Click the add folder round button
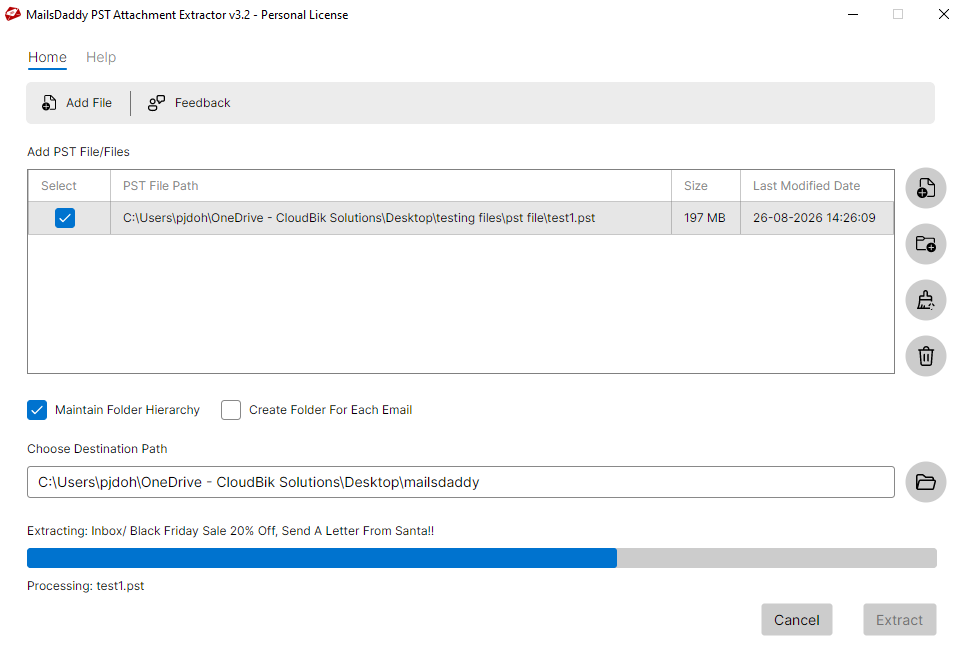Viewport: 966px width, 655px height. click(925, 244)
